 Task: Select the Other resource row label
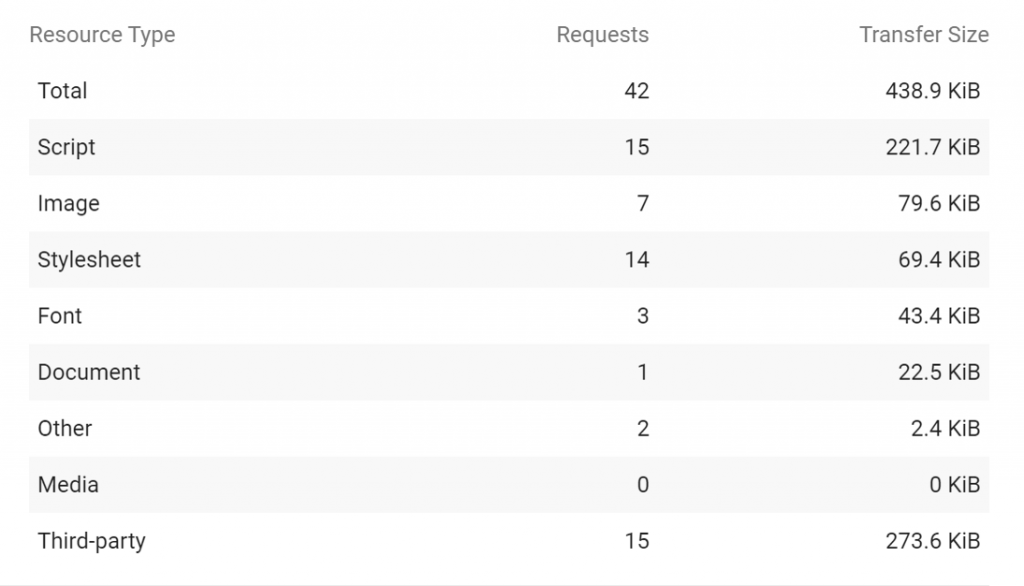(x=65, y=428)
